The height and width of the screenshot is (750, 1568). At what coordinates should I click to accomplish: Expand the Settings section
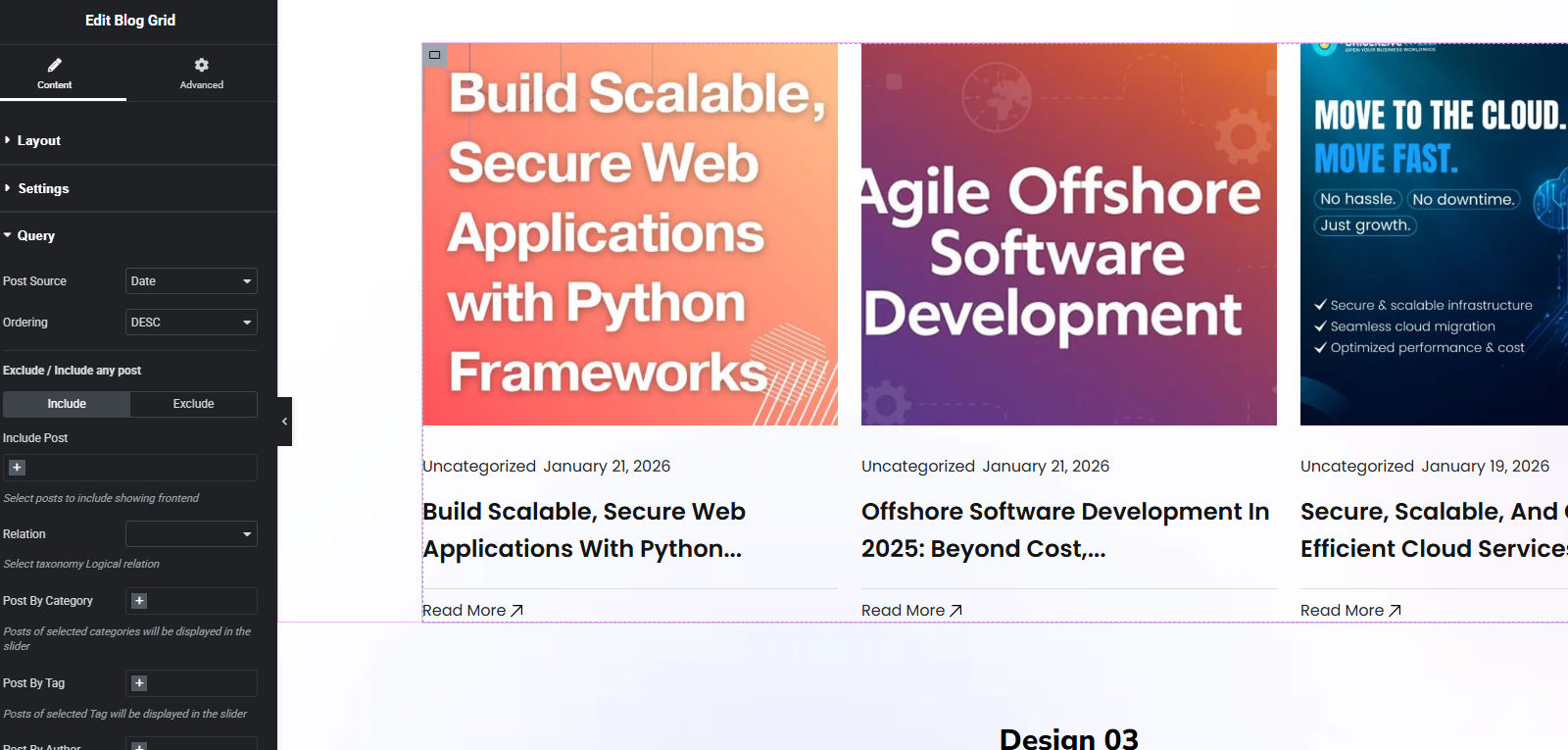point(43,189)
